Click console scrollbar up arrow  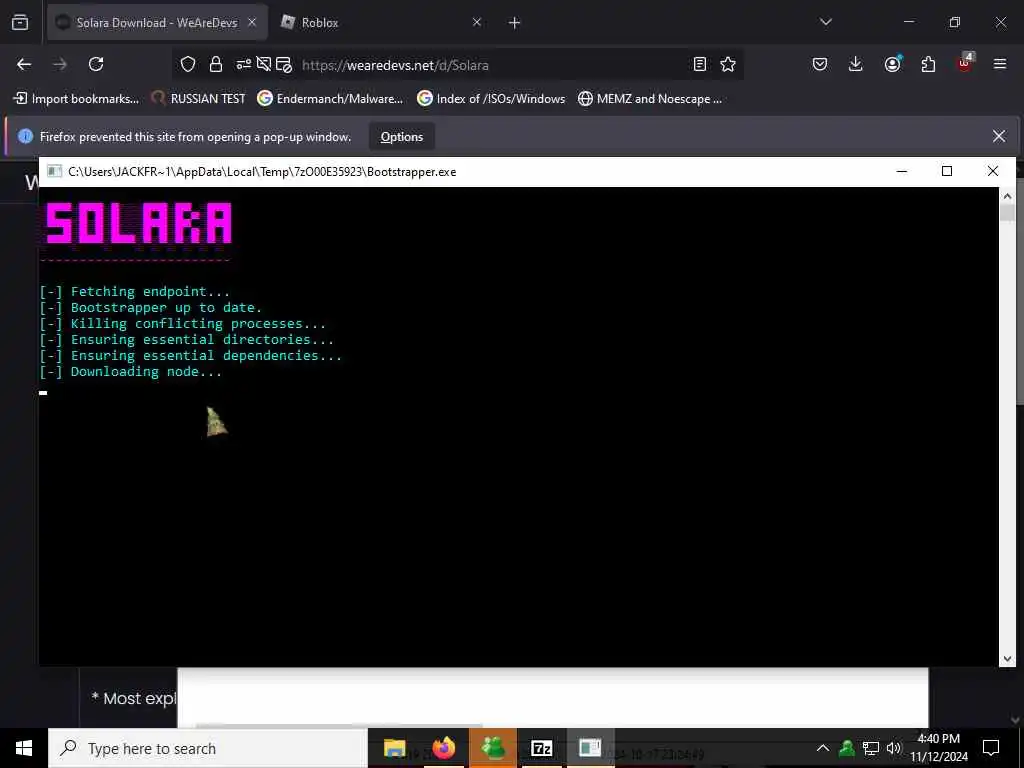[x=1007, y=195]
